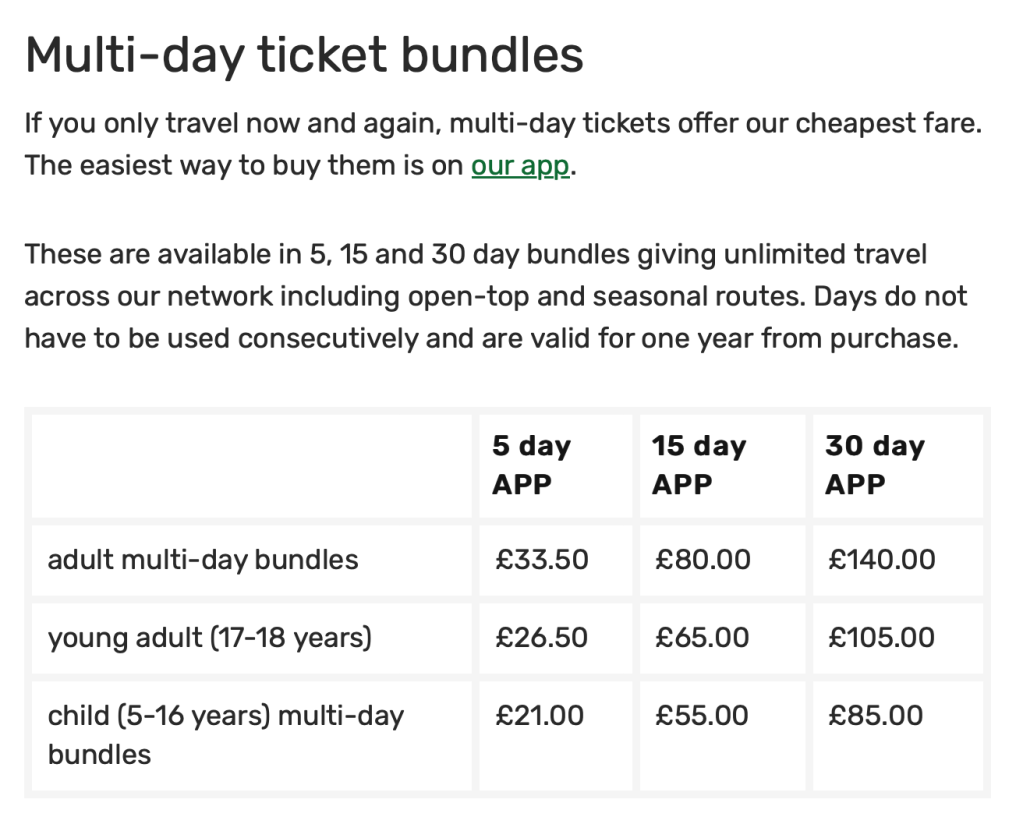Click the child 5 day price £21.00
Screen dimensions: 1023x817
click(540, 715)
